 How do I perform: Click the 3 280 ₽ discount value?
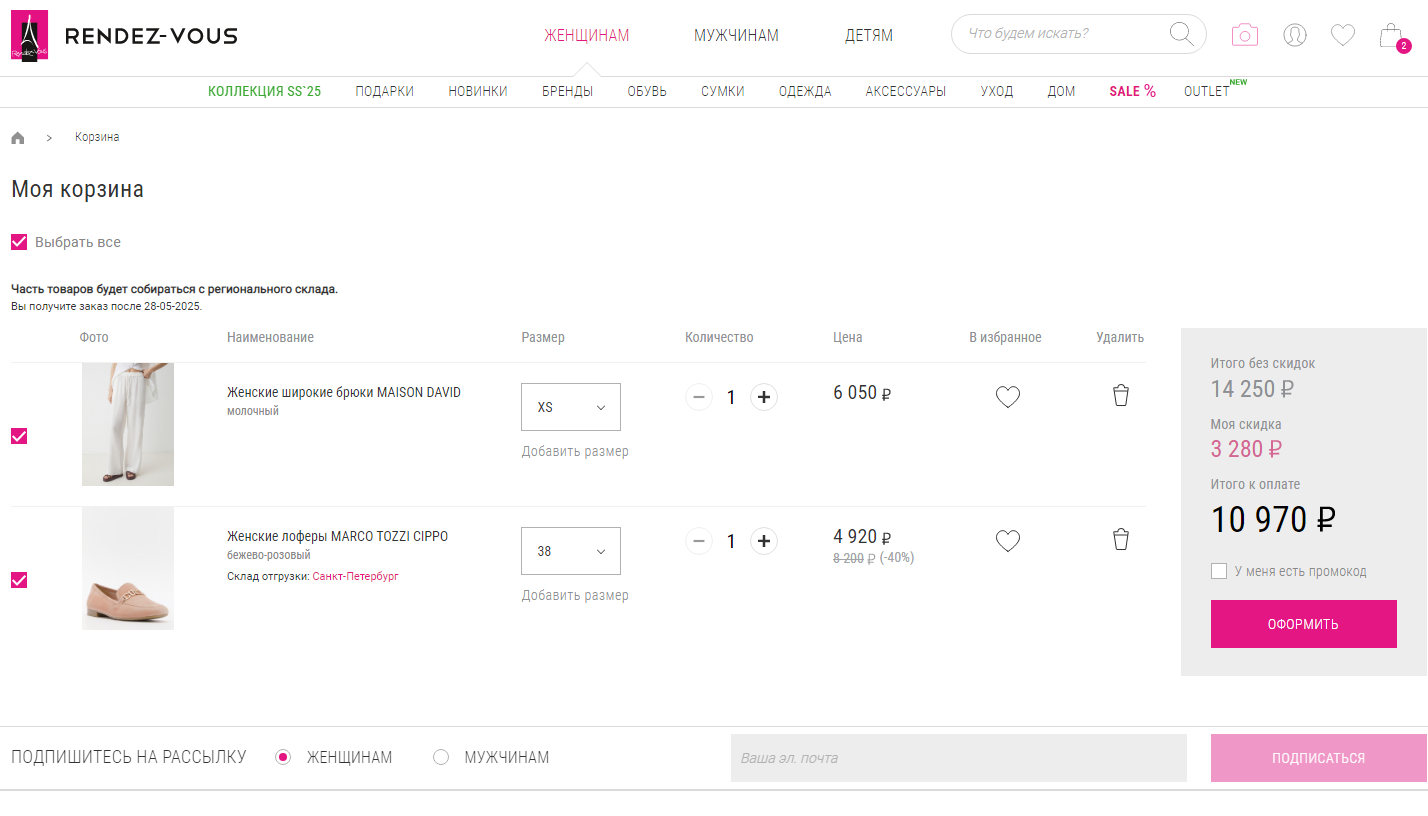click(1246, 449)
